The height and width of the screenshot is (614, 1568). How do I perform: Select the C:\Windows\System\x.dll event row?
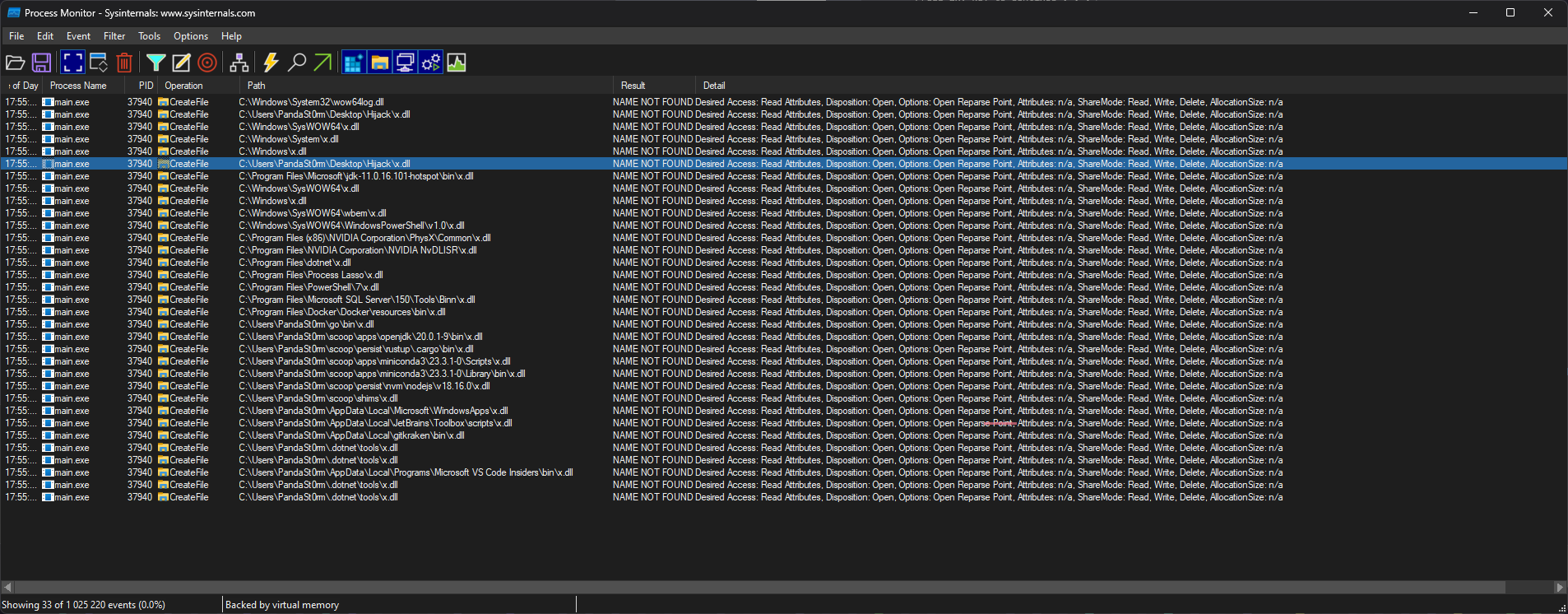click(x=783, y=139)
